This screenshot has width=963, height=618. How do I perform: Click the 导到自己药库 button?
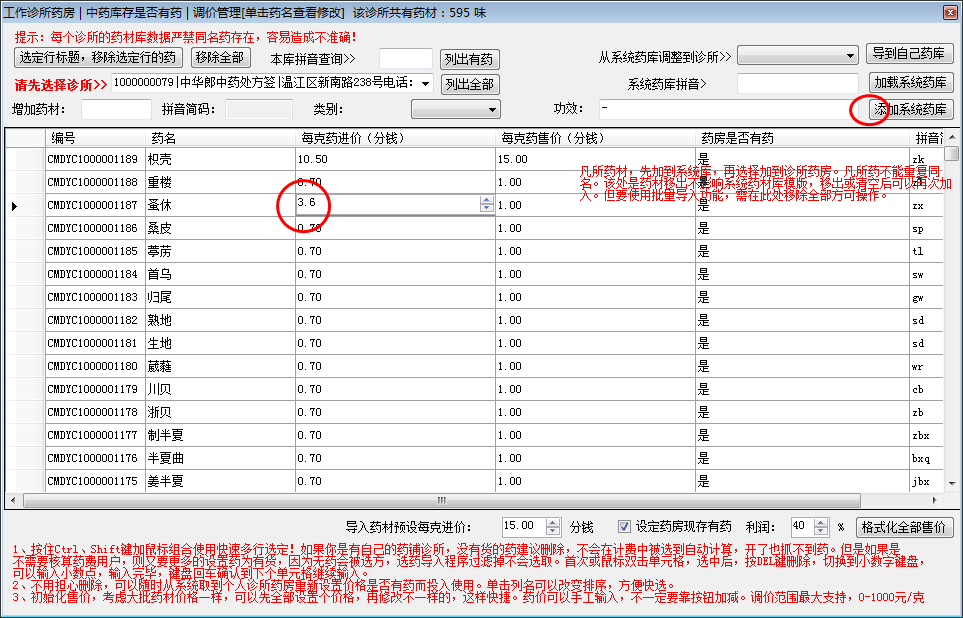coord(909,54)
